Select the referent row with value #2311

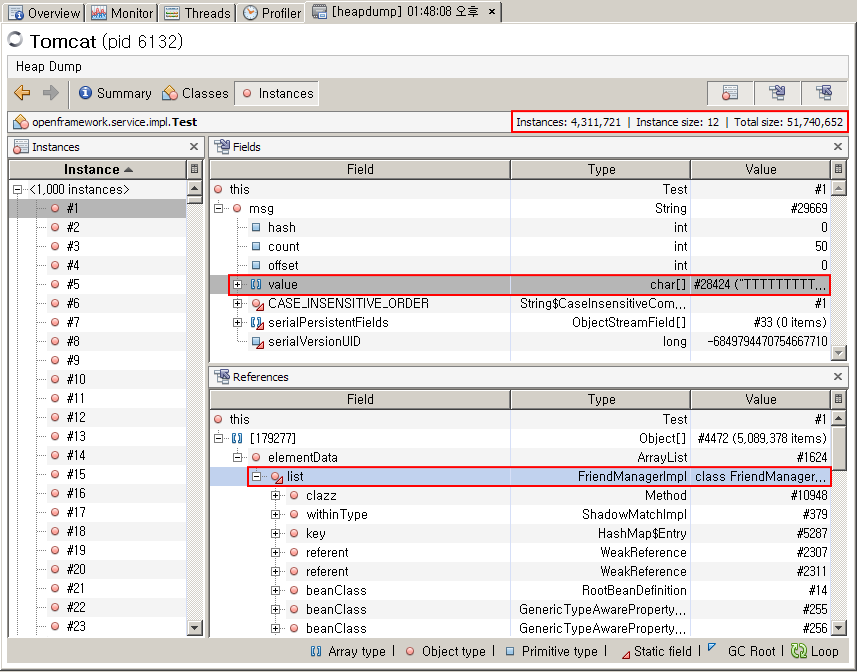(520, 571)
